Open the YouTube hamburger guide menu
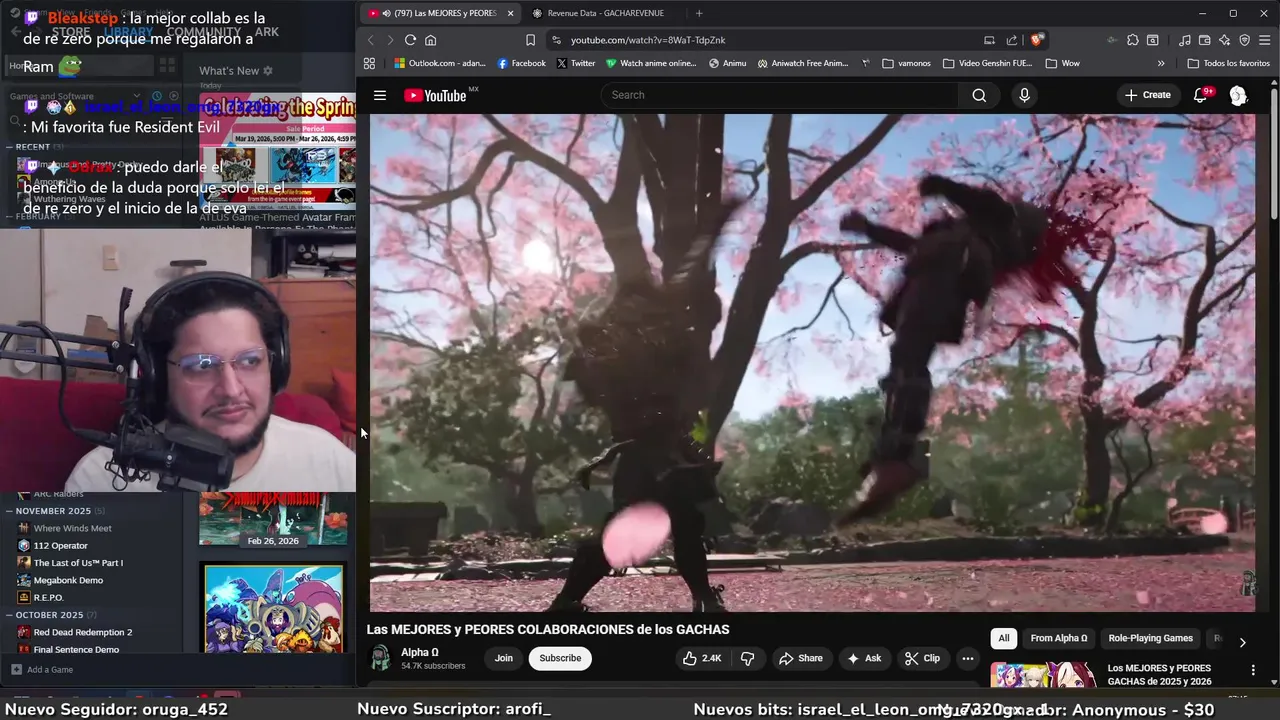1280x720 pixels. (380, 95)
